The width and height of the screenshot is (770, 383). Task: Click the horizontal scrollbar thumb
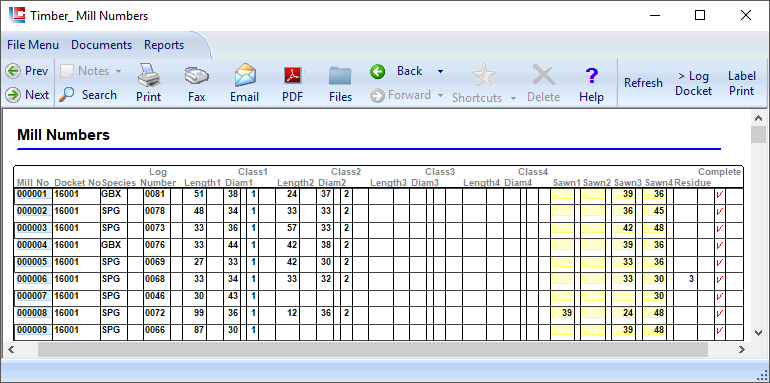(373, 350)
